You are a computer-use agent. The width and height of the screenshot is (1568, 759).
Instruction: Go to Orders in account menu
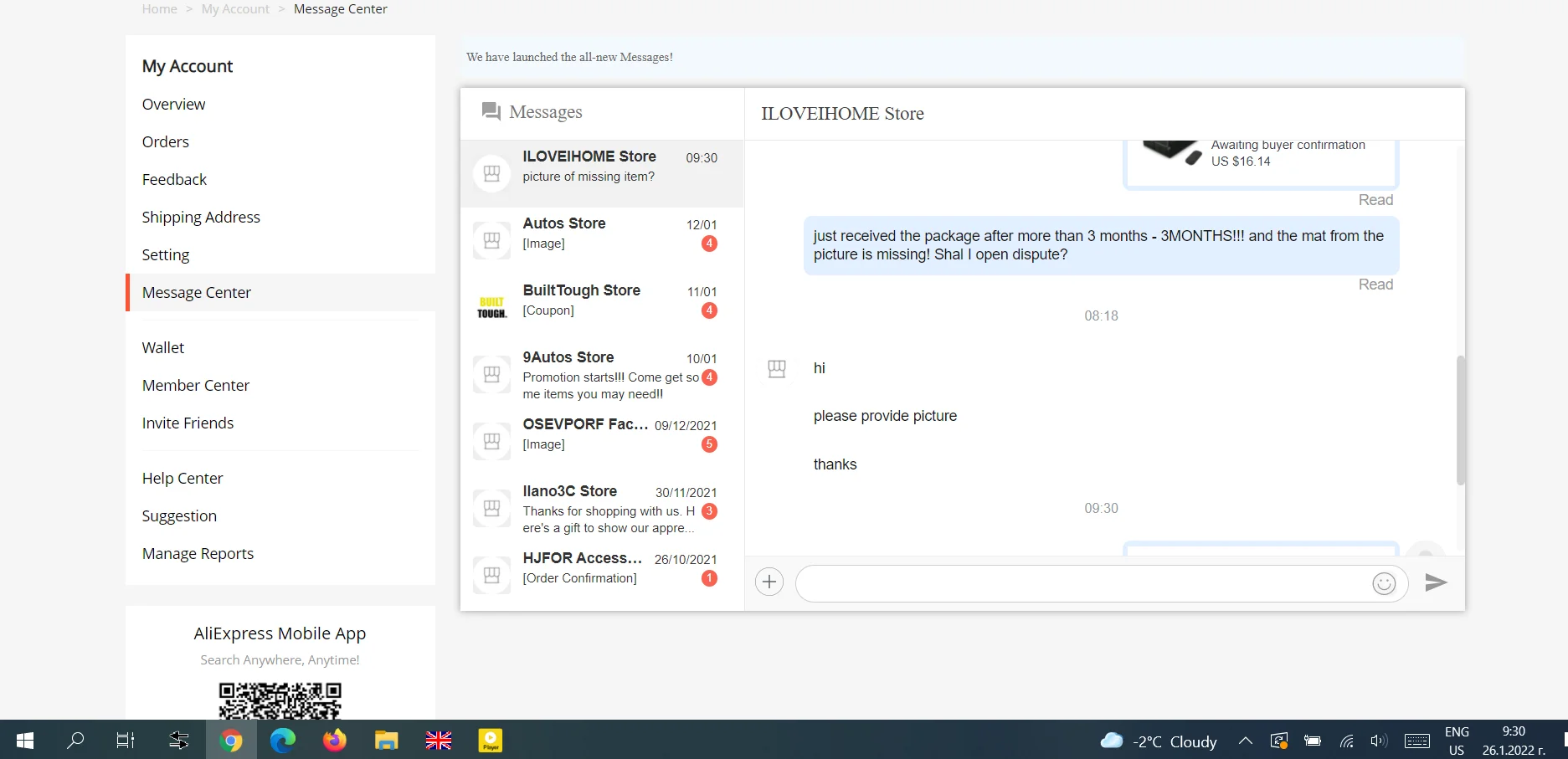click(166, 141)
